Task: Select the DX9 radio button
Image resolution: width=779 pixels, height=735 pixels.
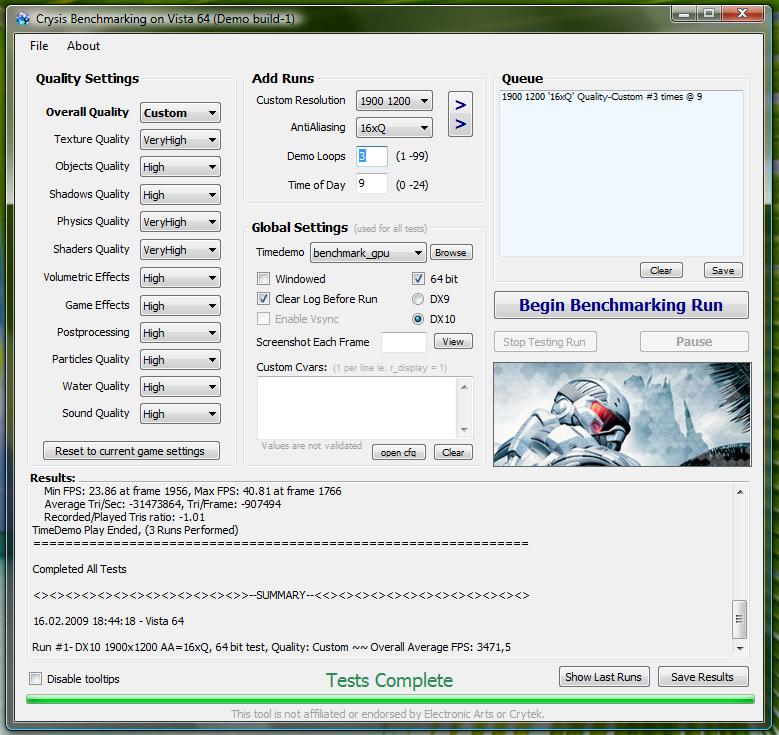Action: (x=418, y=299)
